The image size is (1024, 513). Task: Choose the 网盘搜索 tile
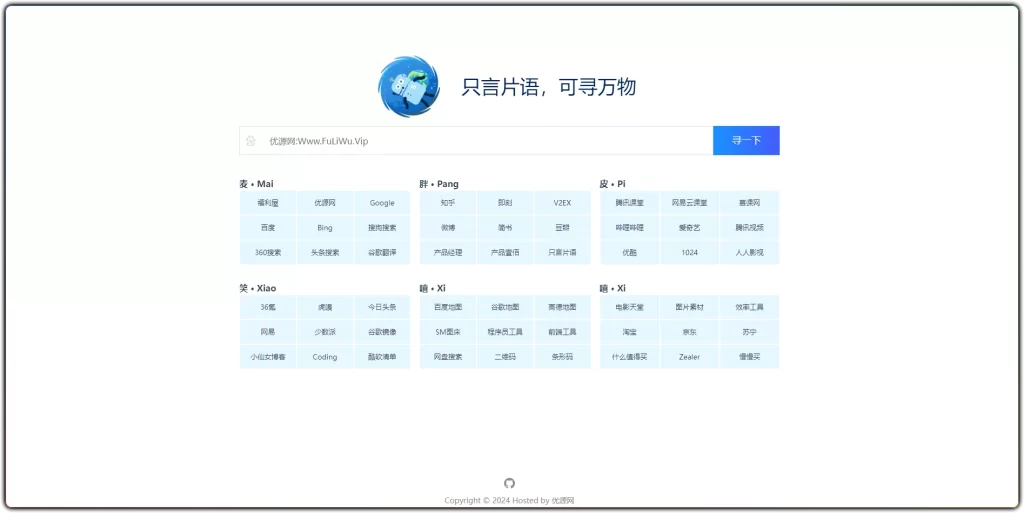[448, 357]
